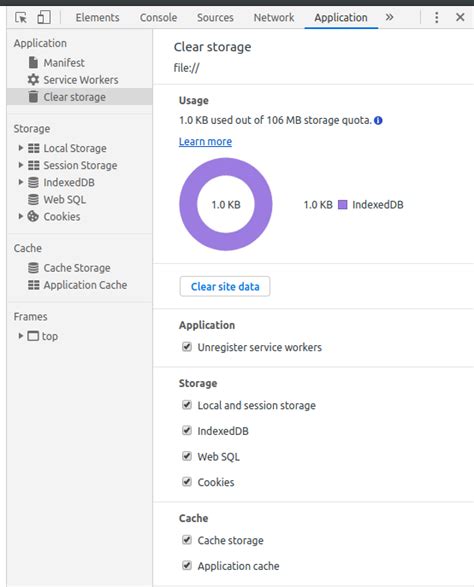Close the DevTools panel

click(460, 17)
